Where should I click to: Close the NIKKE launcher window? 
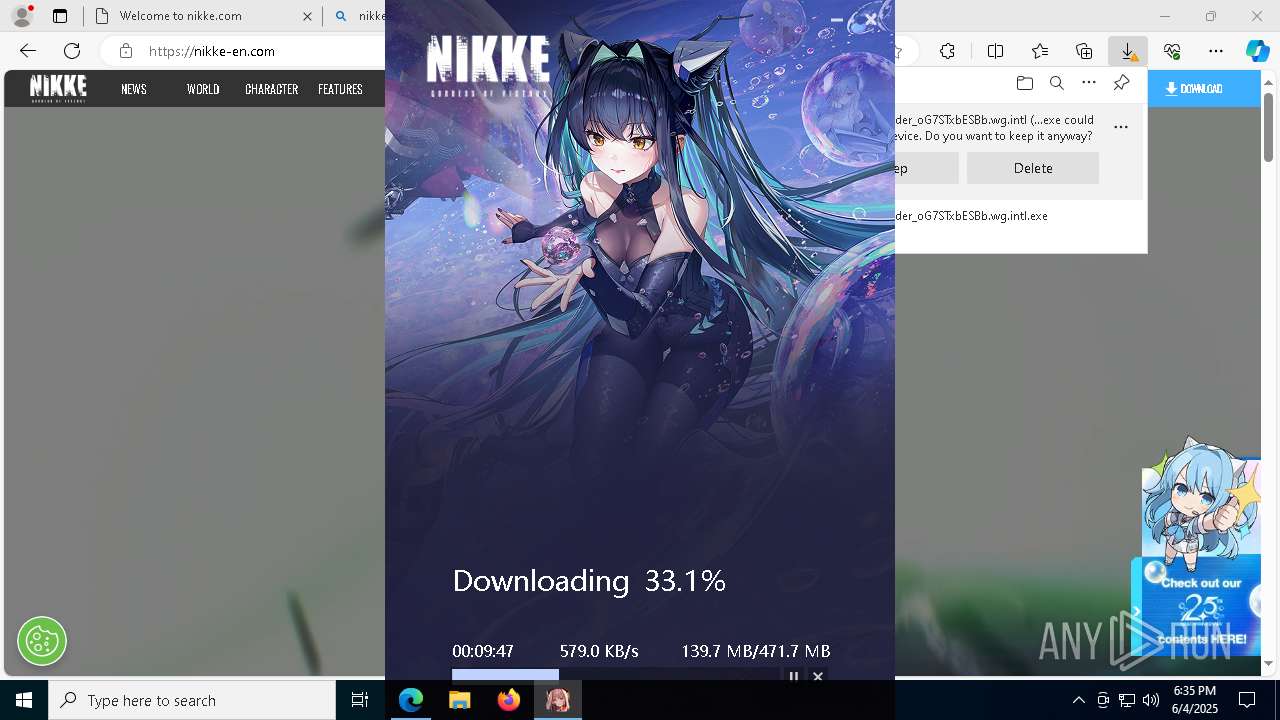click(871, 19)
